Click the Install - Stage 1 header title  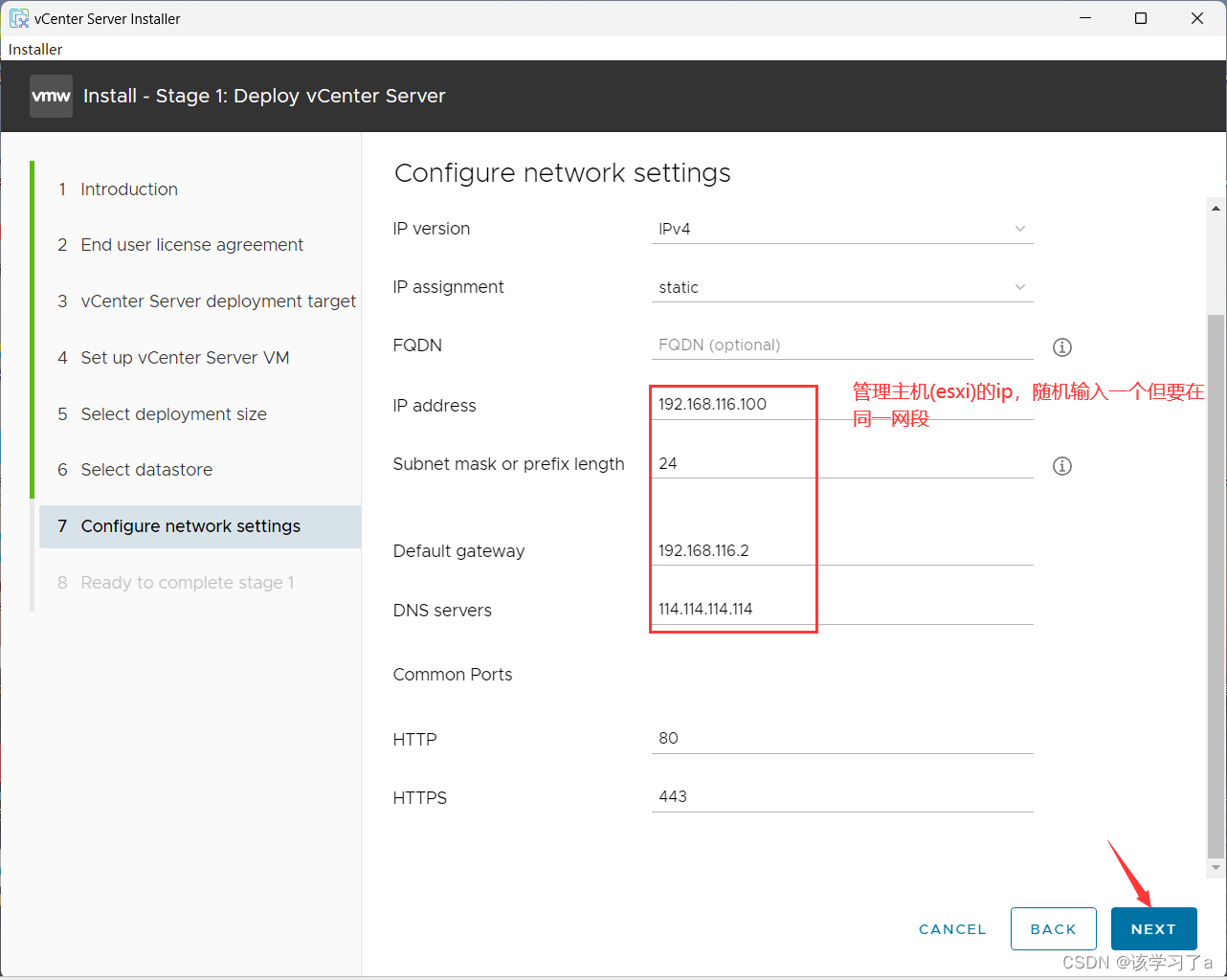(x=264, y=96)
